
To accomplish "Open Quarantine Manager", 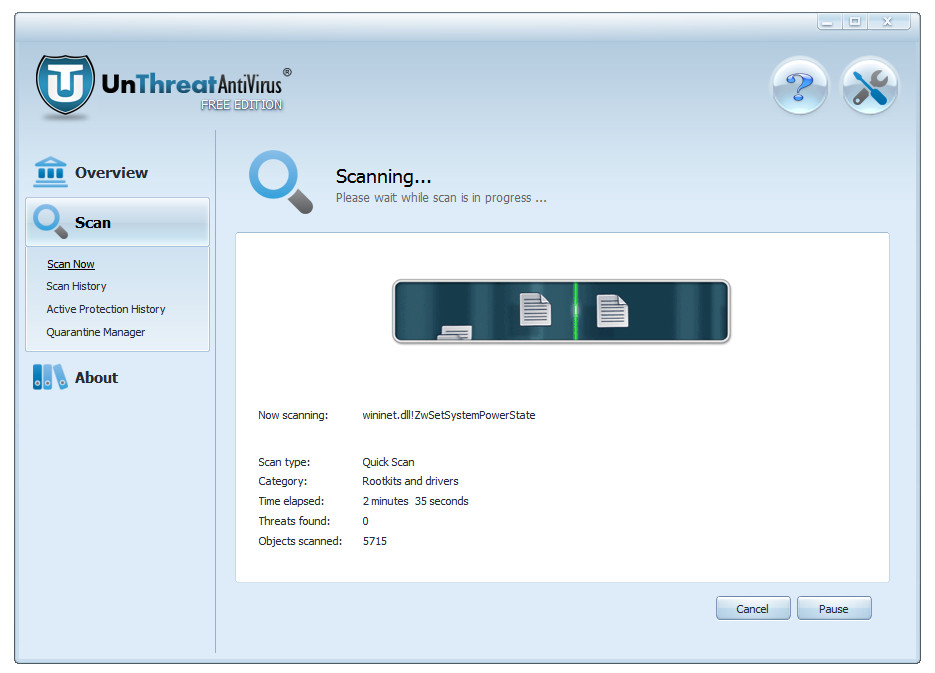I will (x=95, y=332).
